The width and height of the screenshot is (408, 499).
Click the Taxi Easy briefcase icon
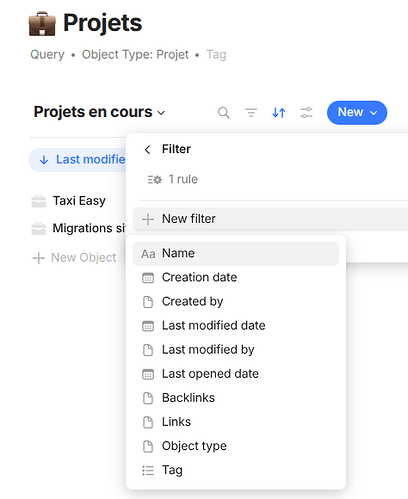pyautogui.click(x=39, y=201)
